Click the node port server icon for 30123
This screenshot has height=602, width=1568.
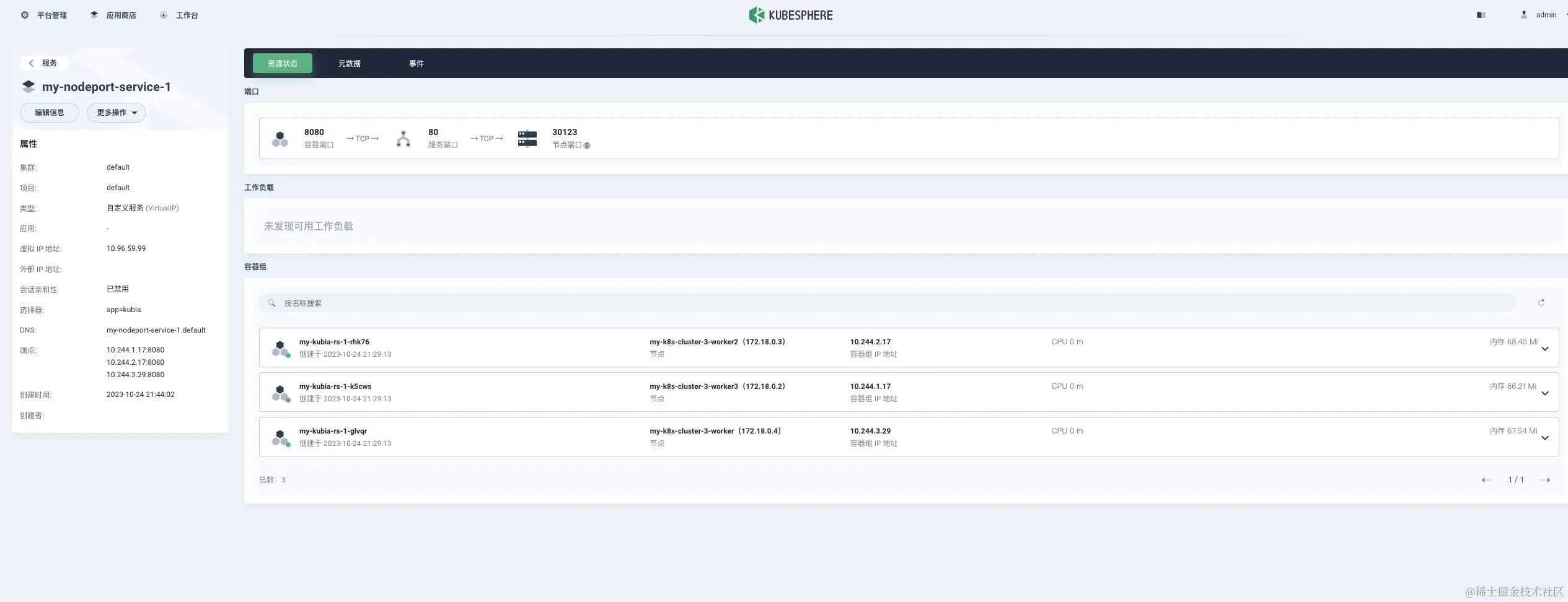[x=527, y=139]
